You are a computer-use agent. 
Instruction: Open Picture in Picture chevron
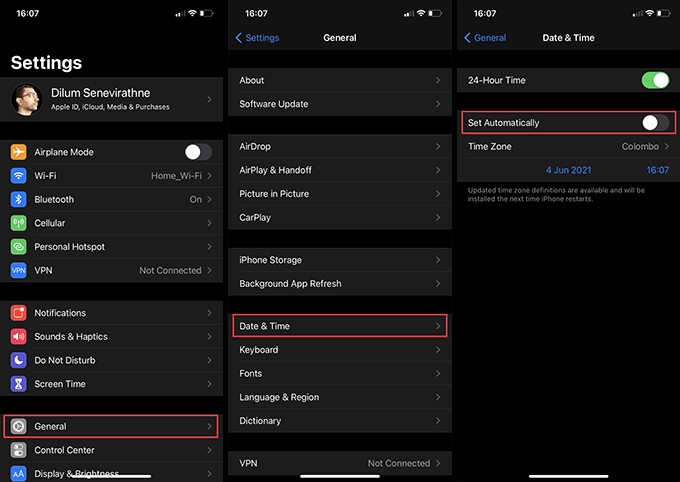[x=438, y=193]
